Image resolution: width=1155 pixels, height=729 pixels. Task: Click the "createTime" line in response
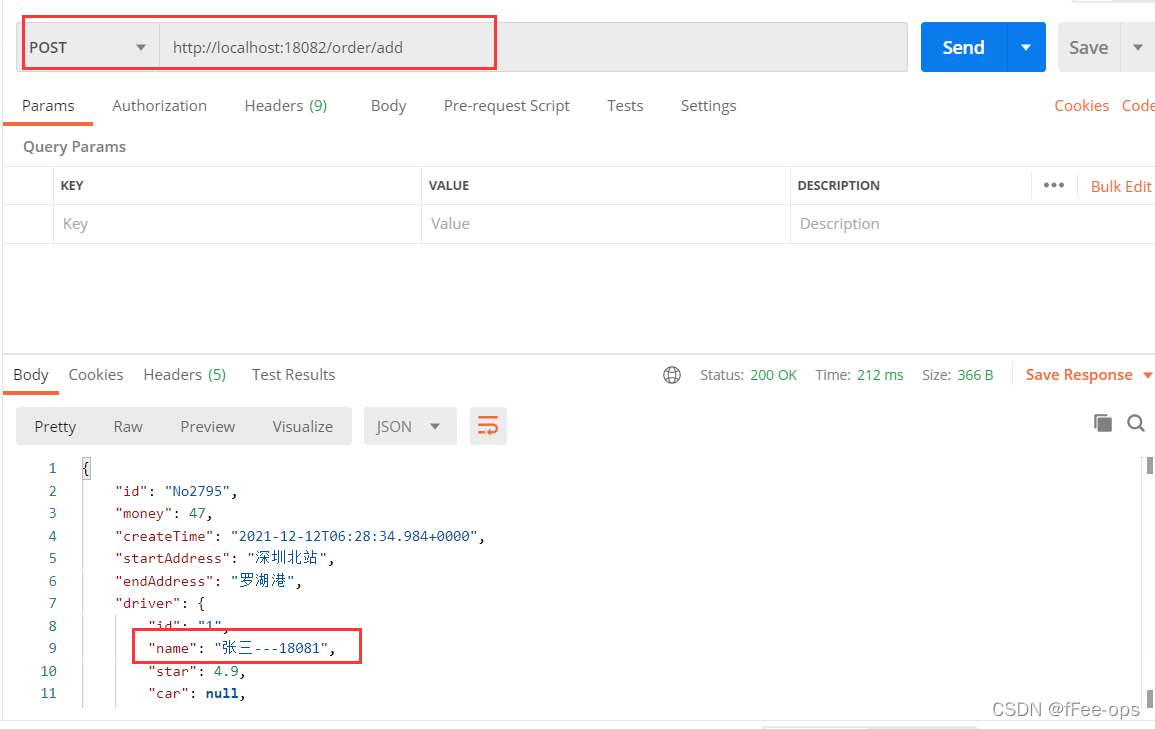pos(300,536)
